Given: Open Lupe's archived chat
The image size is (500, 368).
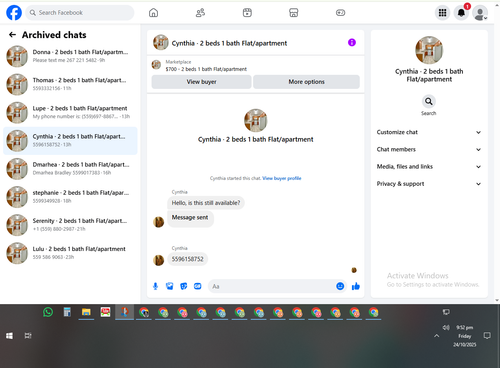Looking at the screenshot, I should pos(70,112).
